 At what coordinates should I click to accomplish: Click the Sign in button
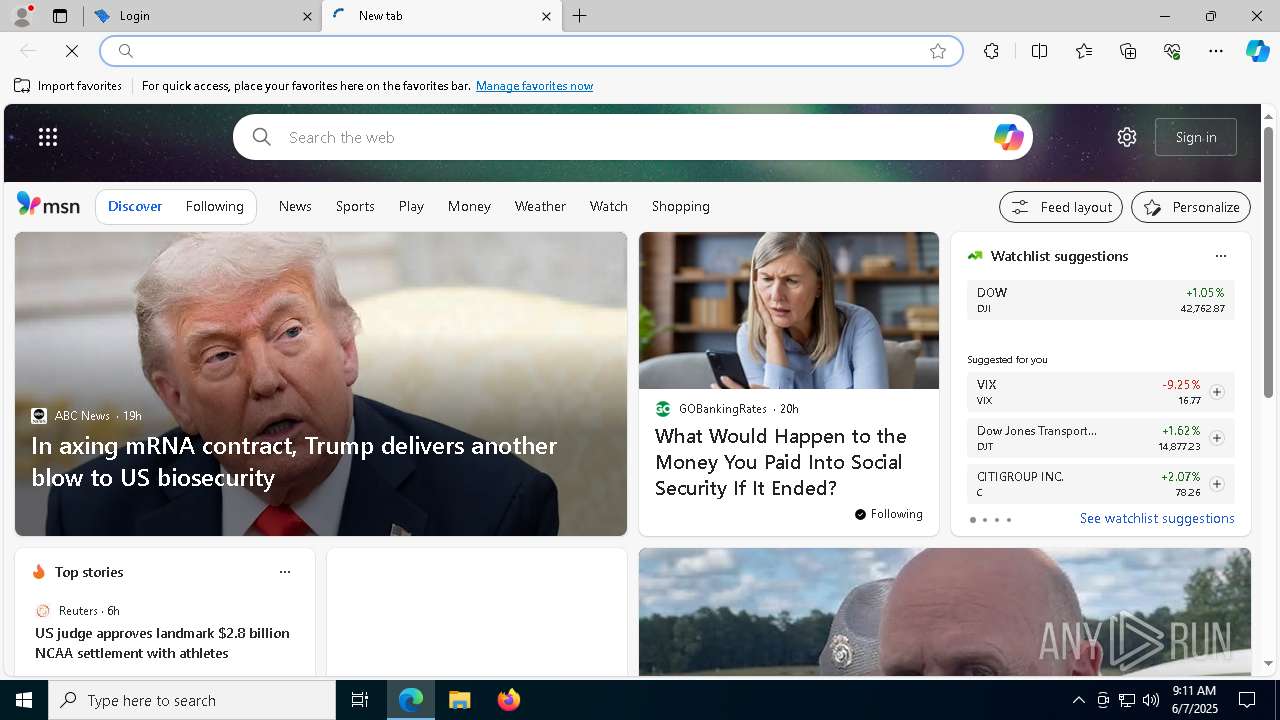[1196, 137]
